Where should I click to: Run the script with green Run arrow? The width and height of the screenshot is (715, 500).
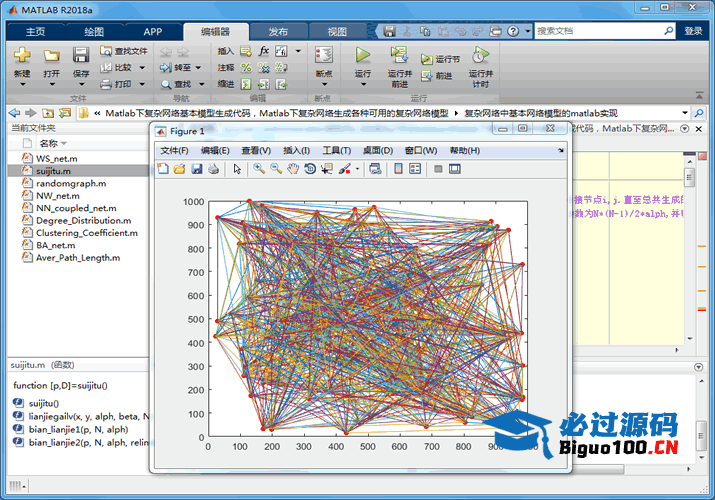coord(363,55)
